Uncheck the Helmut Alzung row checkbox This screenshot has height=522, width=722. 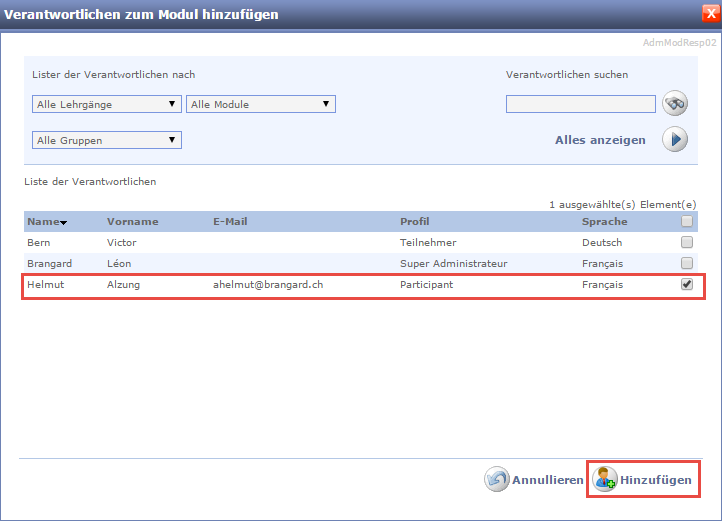coord(686,284)
